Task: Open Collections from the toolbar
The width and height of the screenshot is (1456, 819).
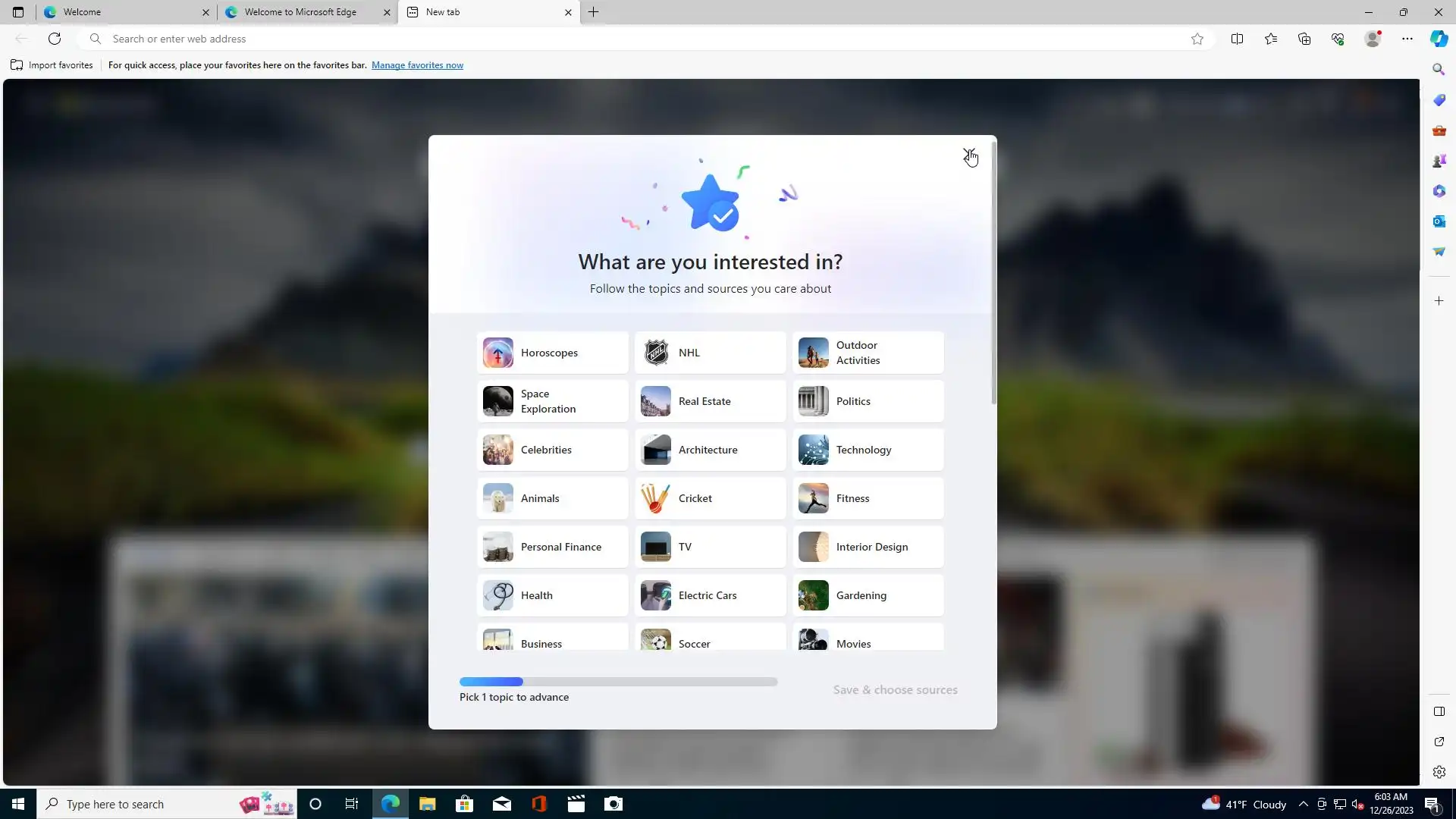Action: (1304, 39)
